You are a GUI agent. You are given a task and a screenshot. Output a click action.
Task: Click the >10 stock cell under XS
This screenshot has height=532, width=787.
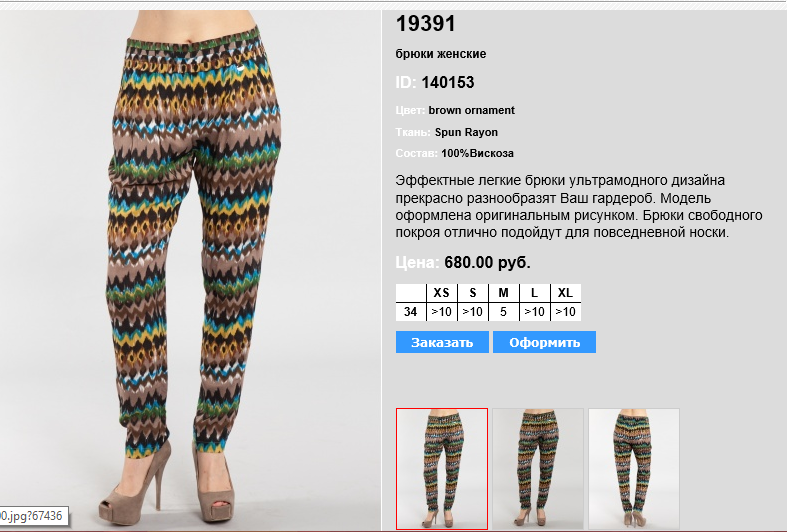pos(441,312)
